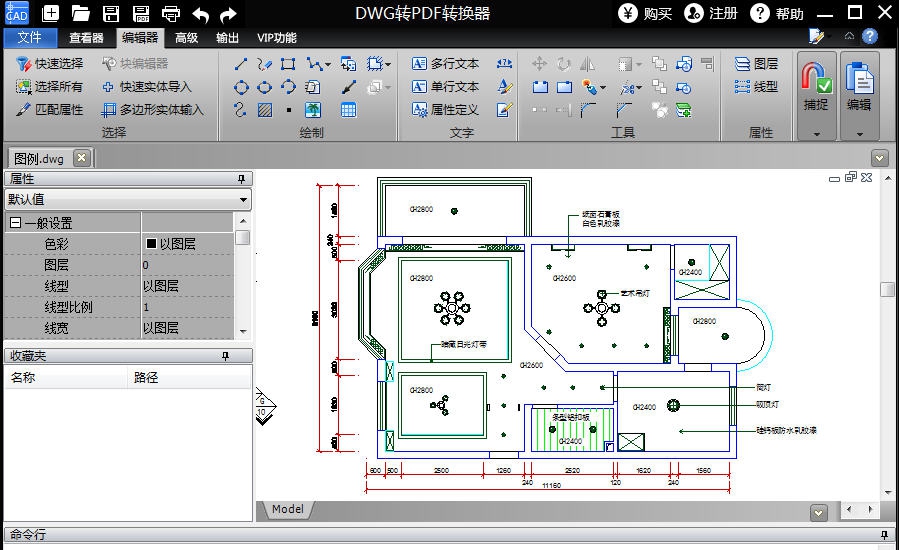Insert a table using the grid icon

(x=348, y=110)
